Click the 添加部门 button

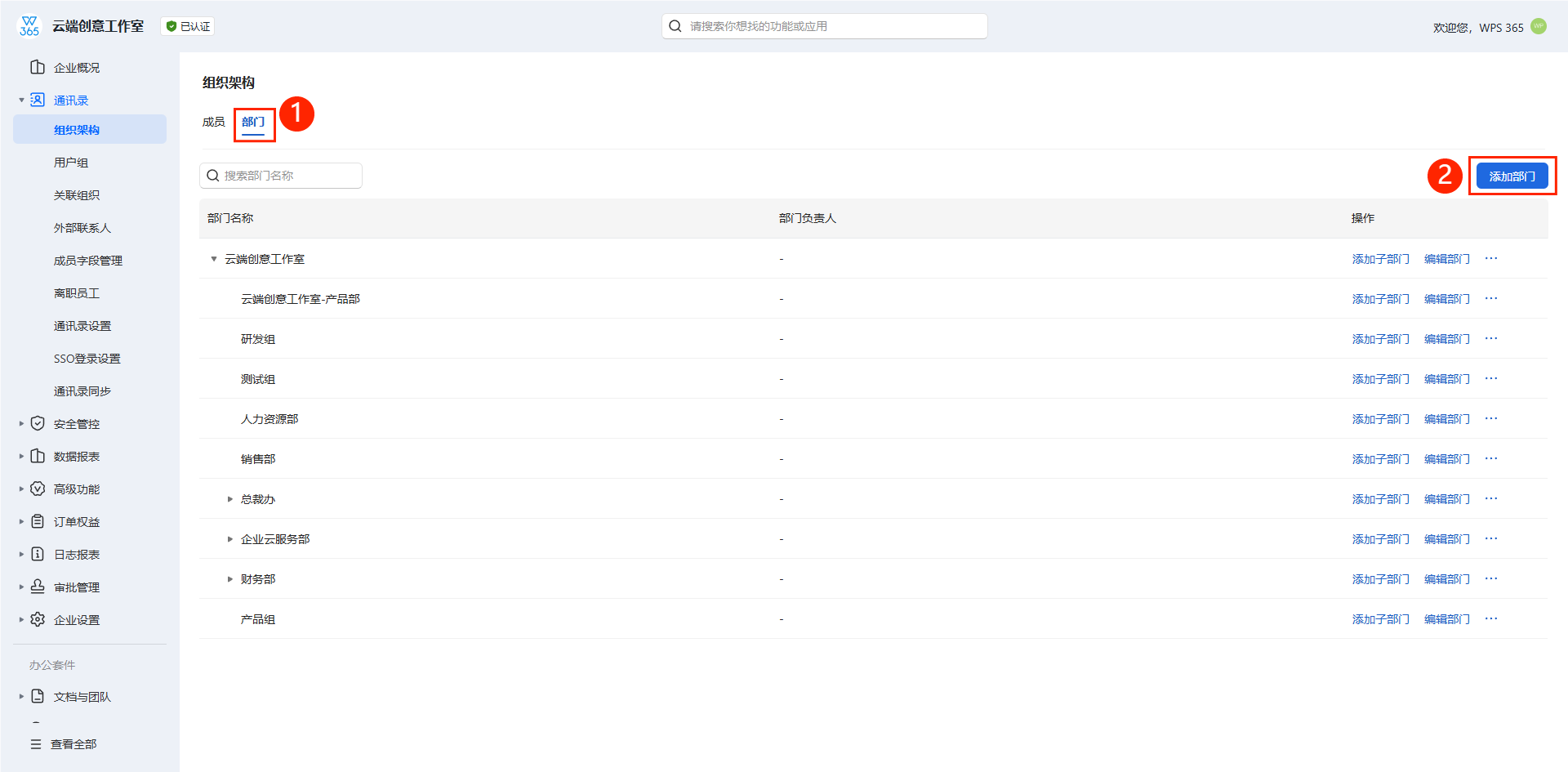[x=1512, y=176]
